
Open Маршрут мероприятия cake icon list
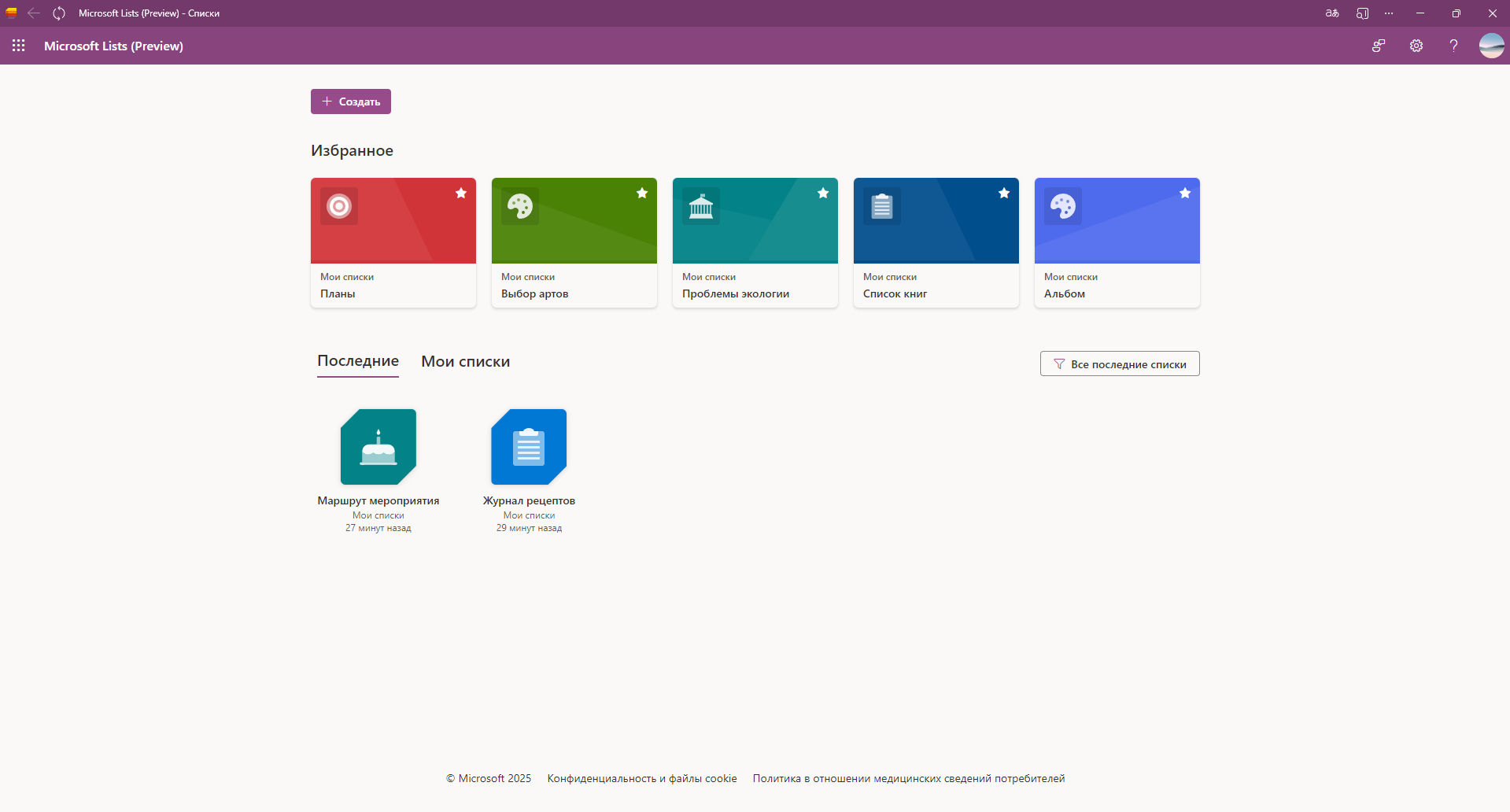click(378, 447)
